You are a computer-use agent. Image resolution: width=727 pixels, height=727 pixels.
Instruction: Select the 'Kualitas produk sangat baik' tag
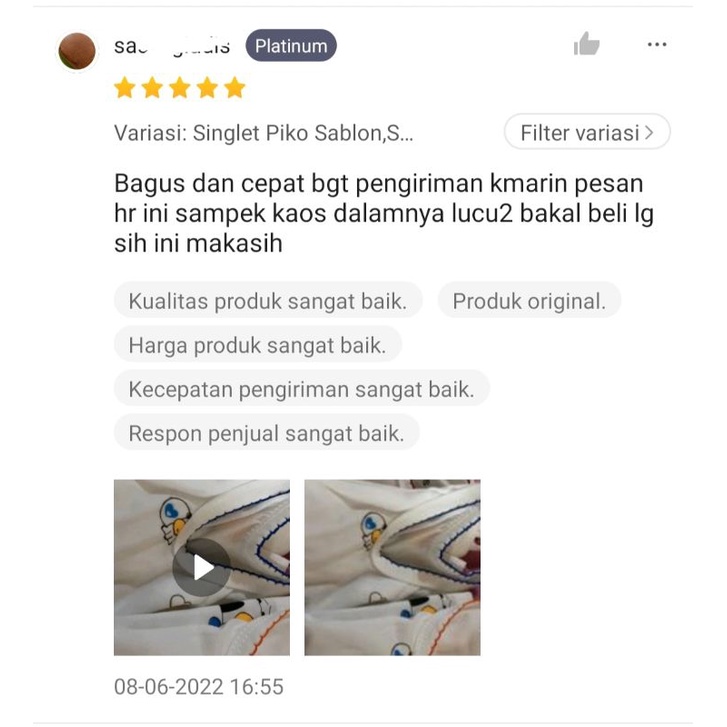point(268,300)
